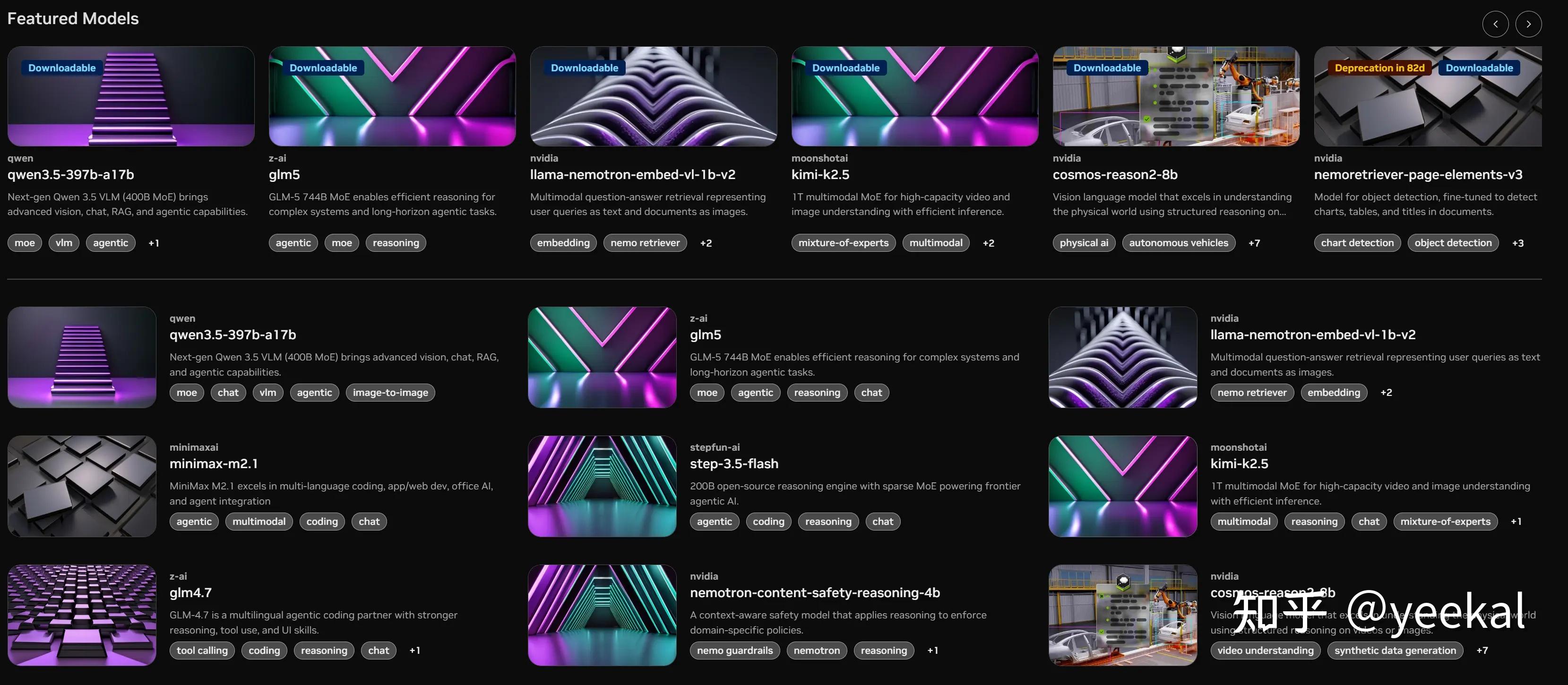This screenshot has width=1568, height=685.
Task: Expand +7 tags beside "synthetic data generation" tag
Action: click(x=1482, y=651)
